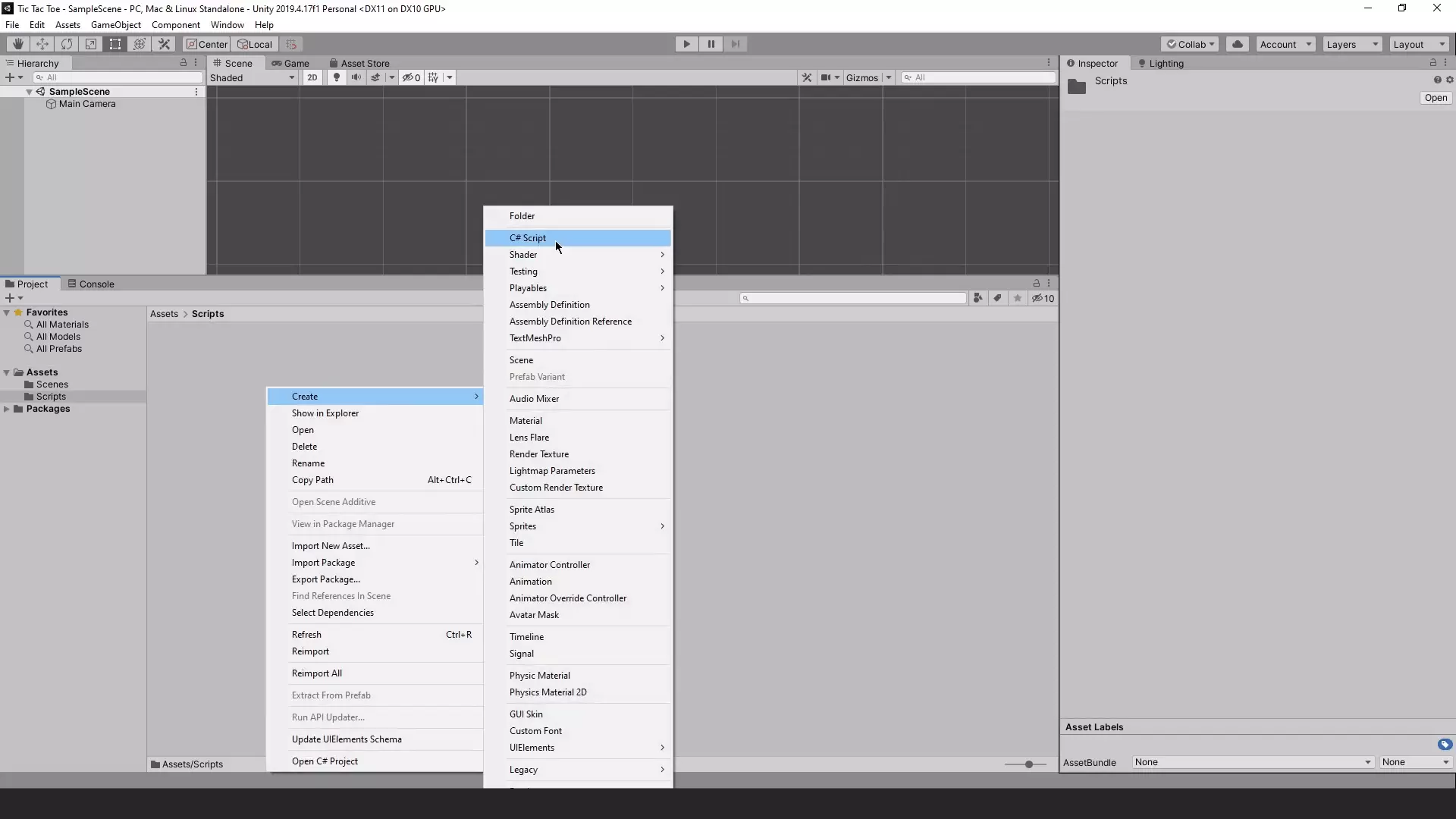Click the 2D view toggle button
The width and height of the screenshot is (1456, 819).
(x=312, y=77)
